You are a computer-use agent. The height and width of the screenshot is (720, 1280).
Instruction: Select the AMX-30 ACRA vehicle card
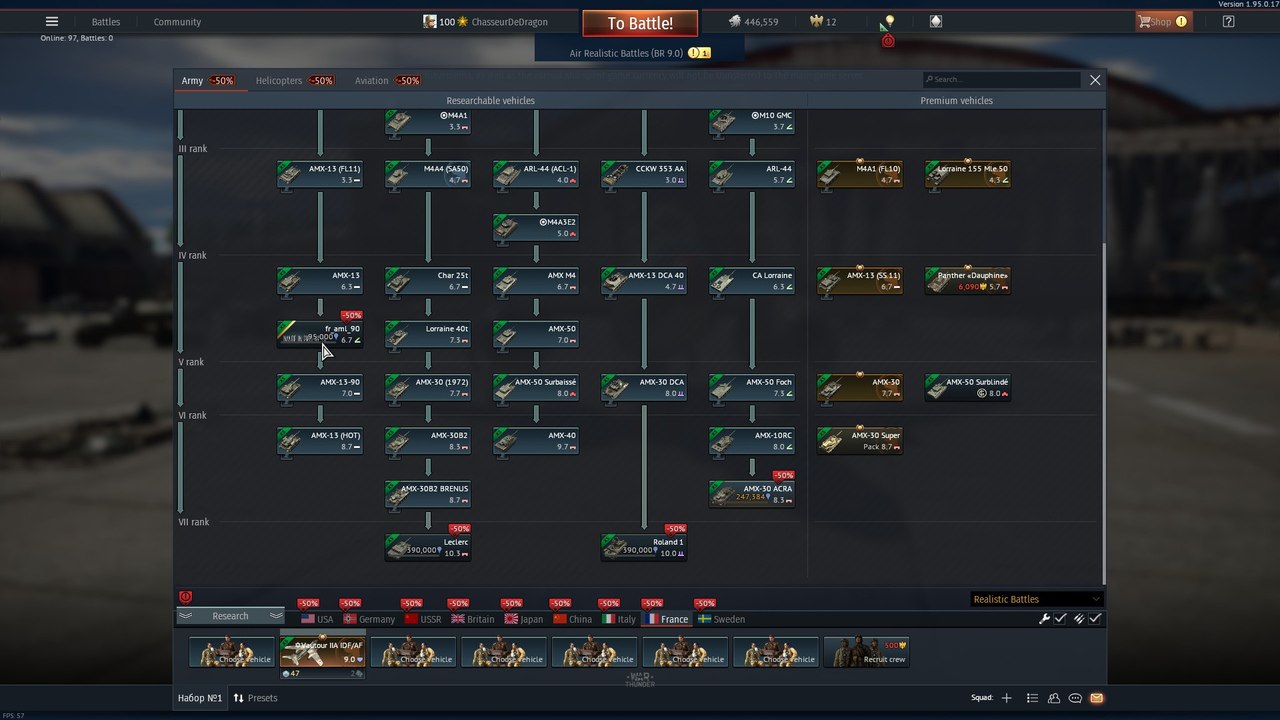(x=752, y=494)
